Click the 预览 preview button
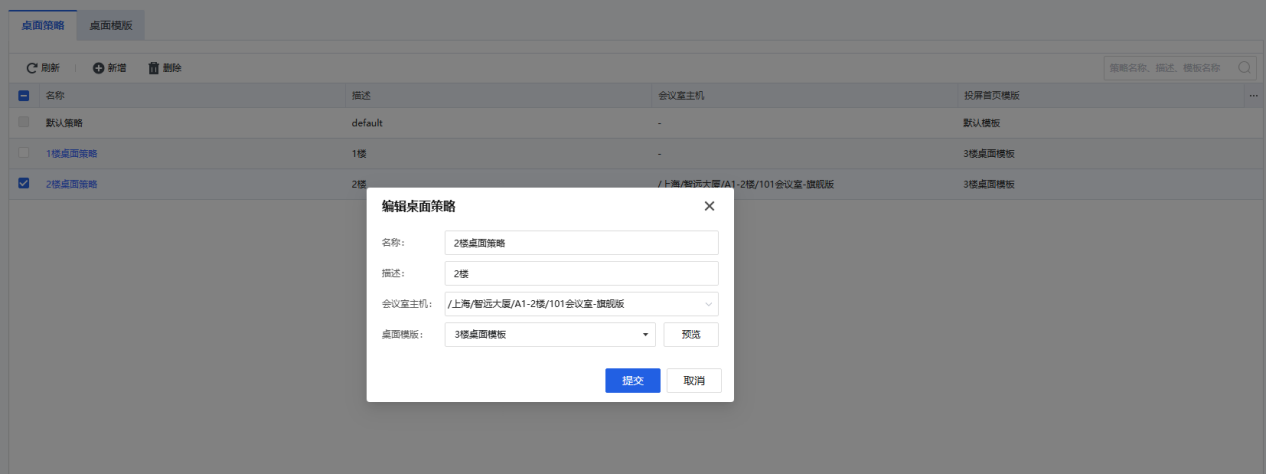Viewport: 1266px width, 474px height. [691, 335]
